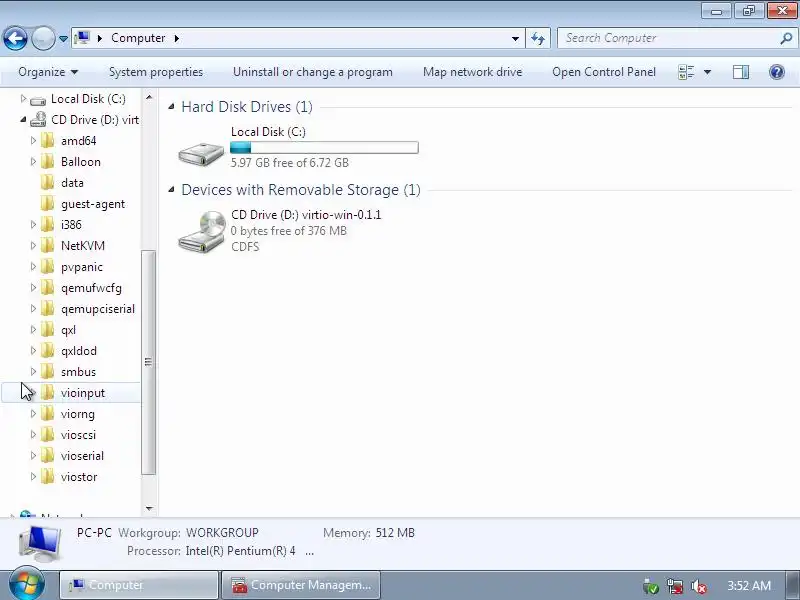Image resolution: width=800 pixels, height=600 pixels.
Task: Click the vioserial folder icon
Action: 47,456
